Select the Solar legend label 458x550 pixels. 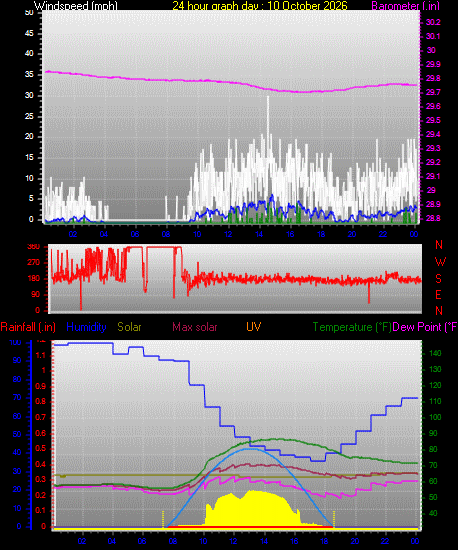click(129, 327)
